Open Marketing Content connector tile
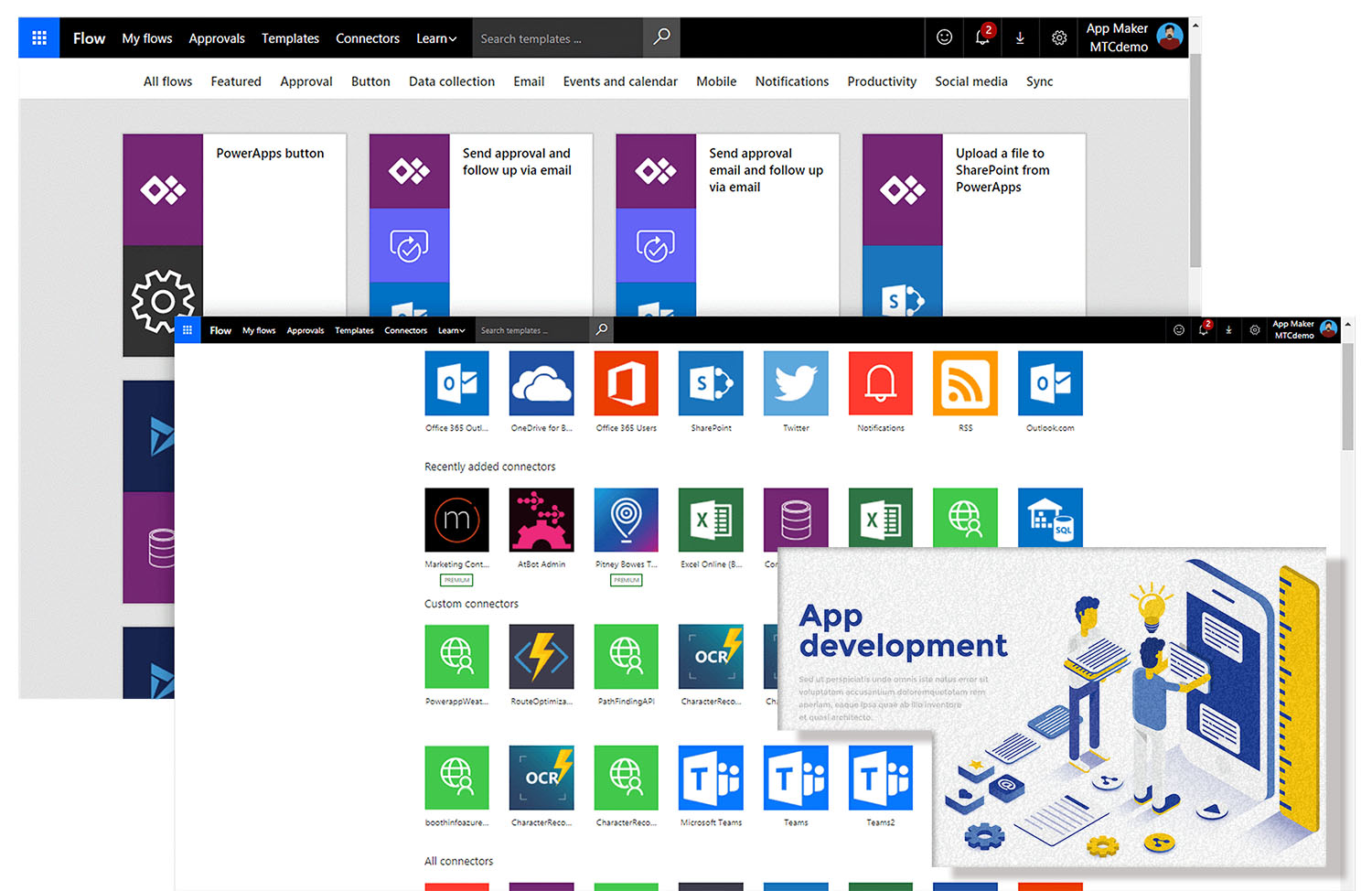 coord(456,520)
